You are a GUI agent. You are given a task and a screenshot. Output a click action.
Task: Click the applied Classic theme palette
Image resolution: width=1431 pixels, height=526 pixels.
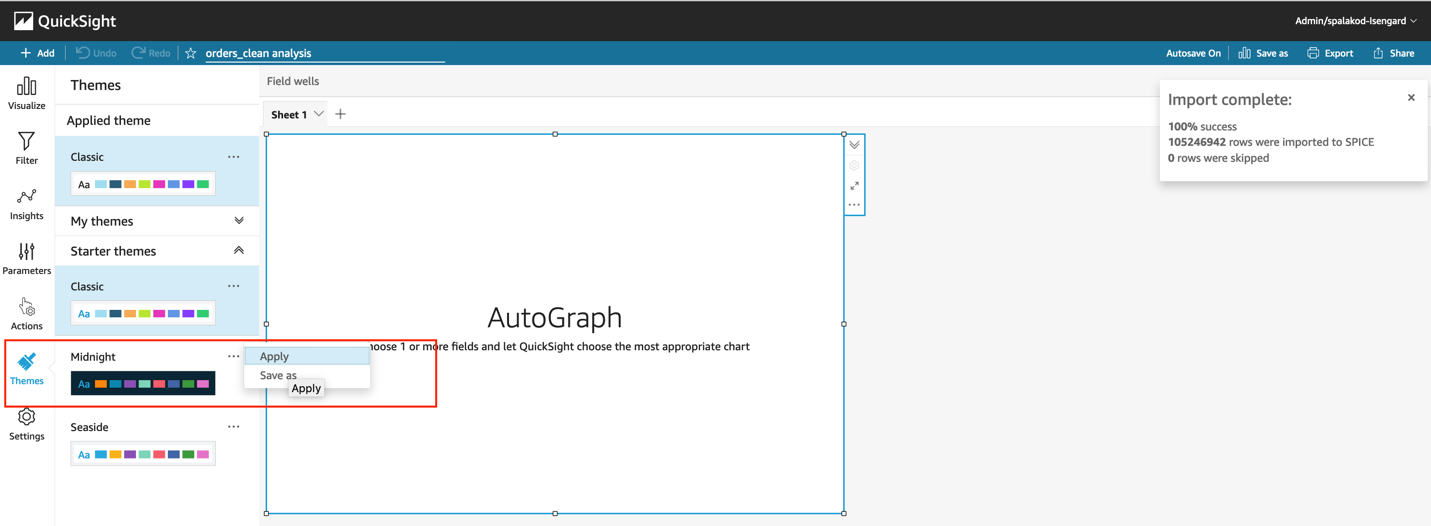[x=143, y=184]
